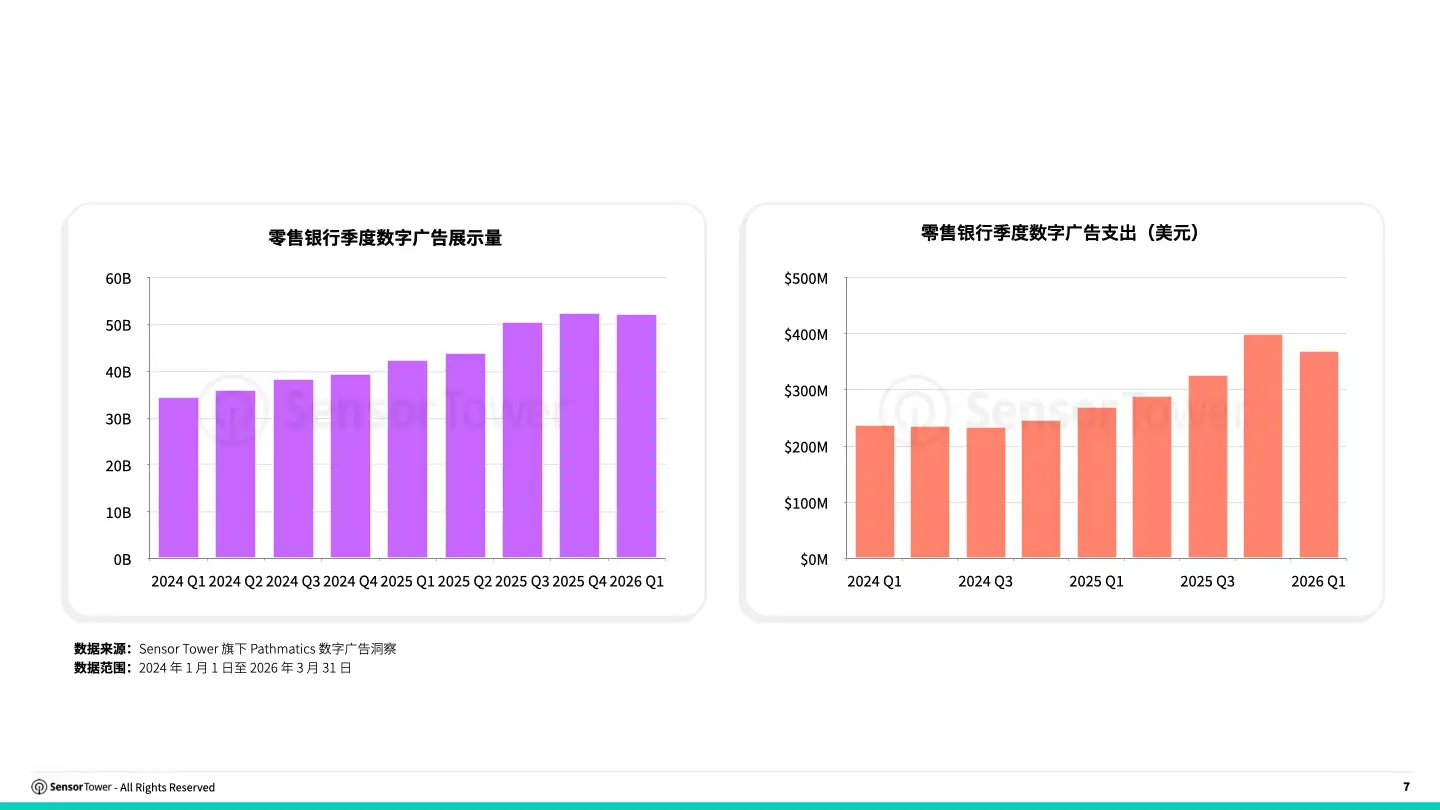Click the 0B y-axis label
The width and height of the screenshot is (1440, 810).
[x=123, y=560]
